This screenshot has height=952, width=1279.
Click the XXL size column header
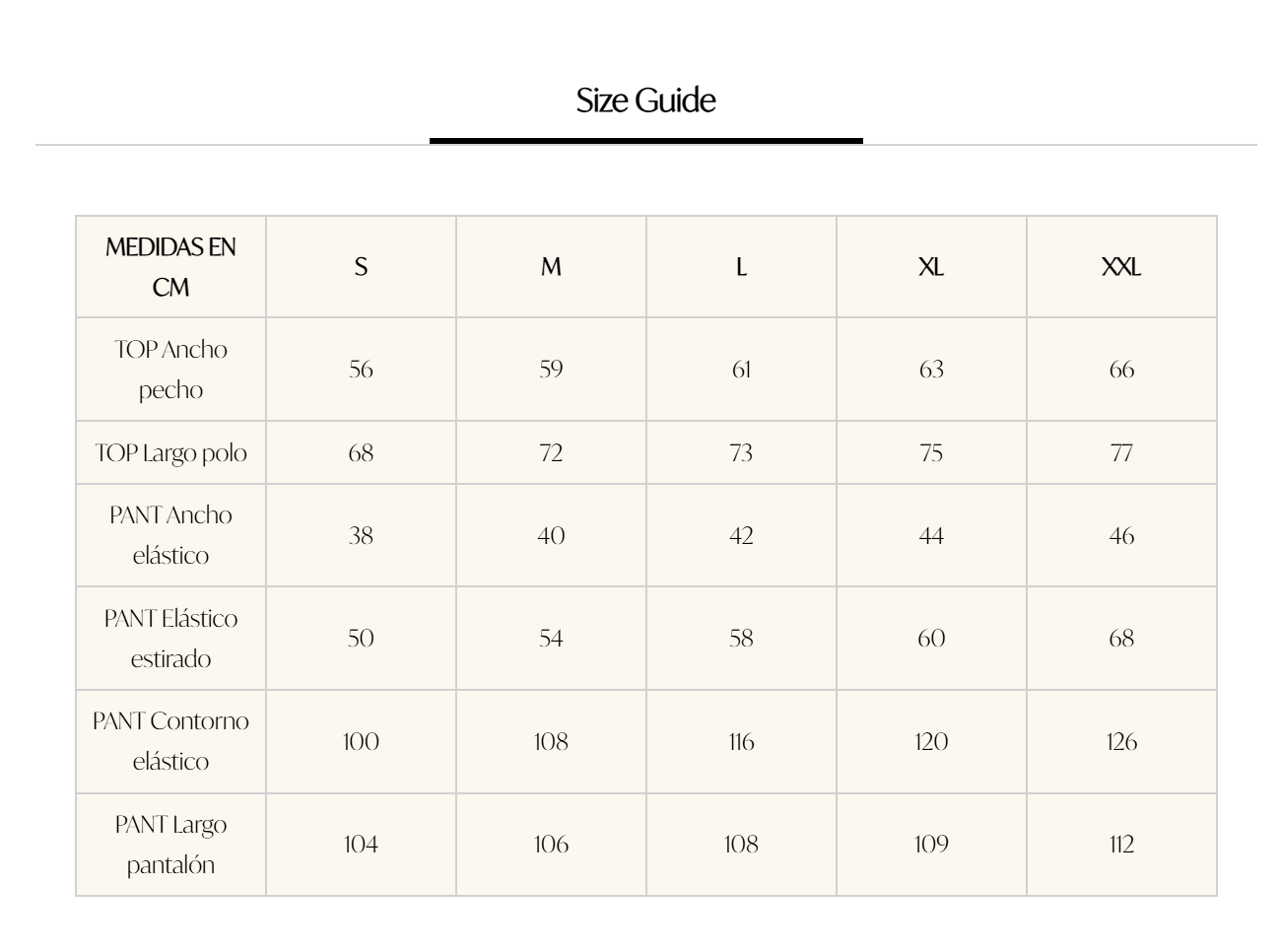pos(1121,267)
